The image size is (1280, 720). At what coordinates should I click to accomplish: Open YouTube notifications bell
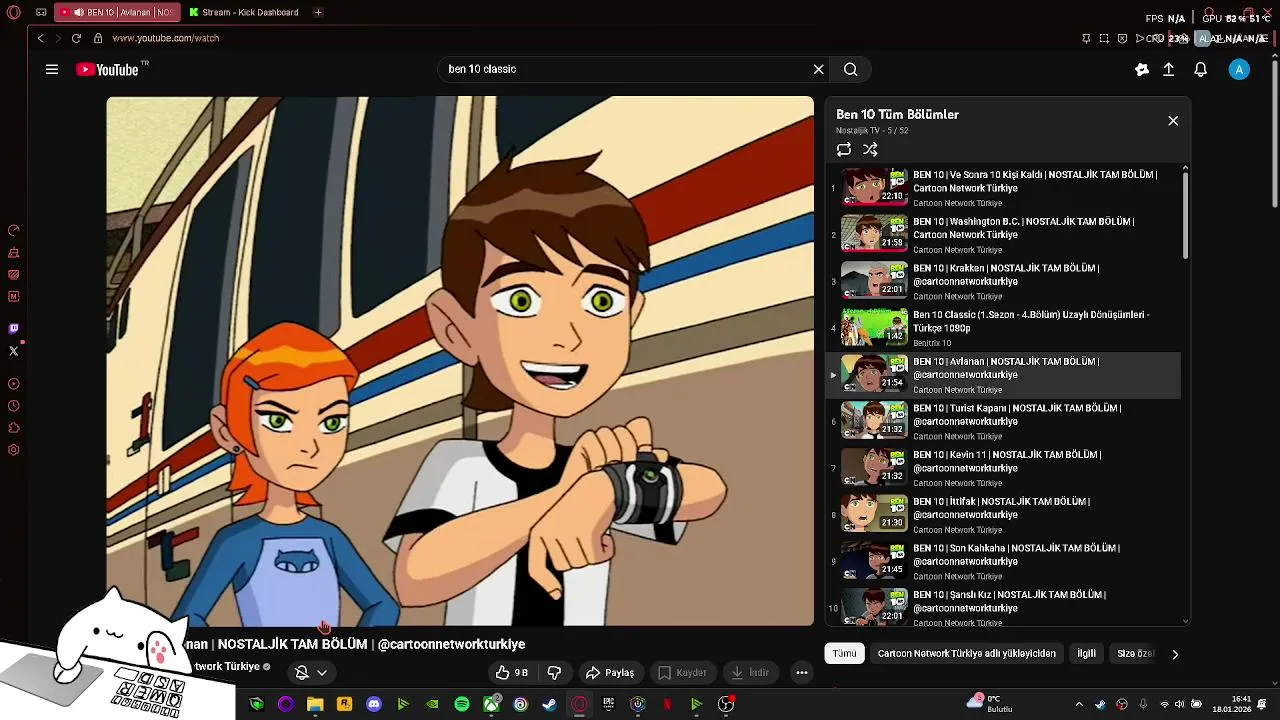1201,69
